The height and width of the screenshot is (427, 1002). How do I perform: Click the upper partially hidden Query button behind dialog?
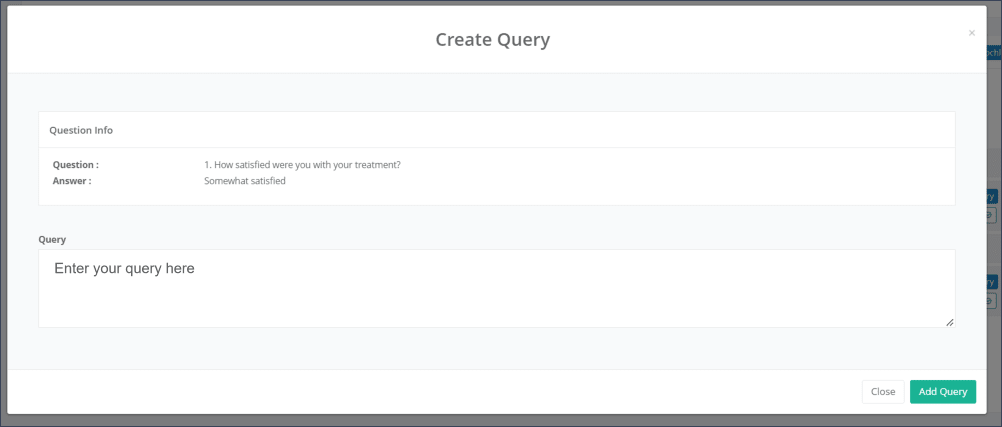point(992,197)
